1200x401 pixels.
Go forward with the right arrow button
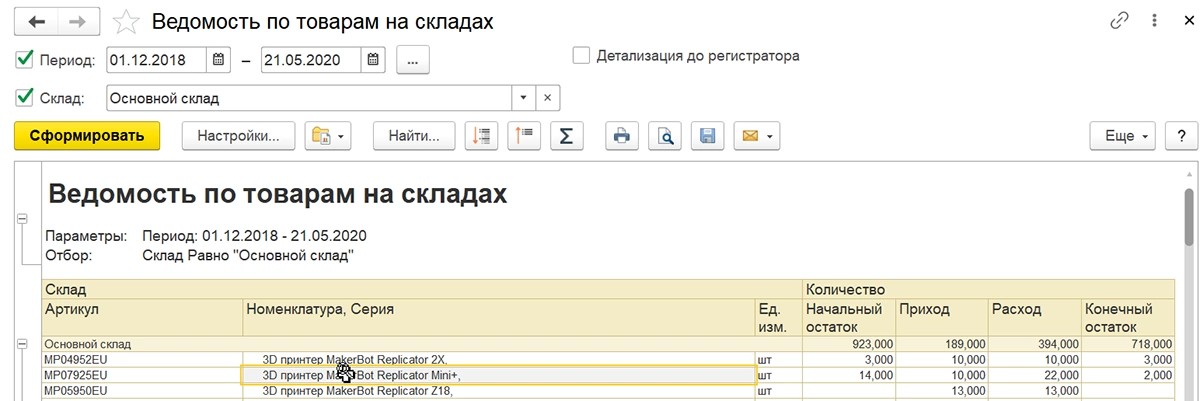click(x=79, y=21)
